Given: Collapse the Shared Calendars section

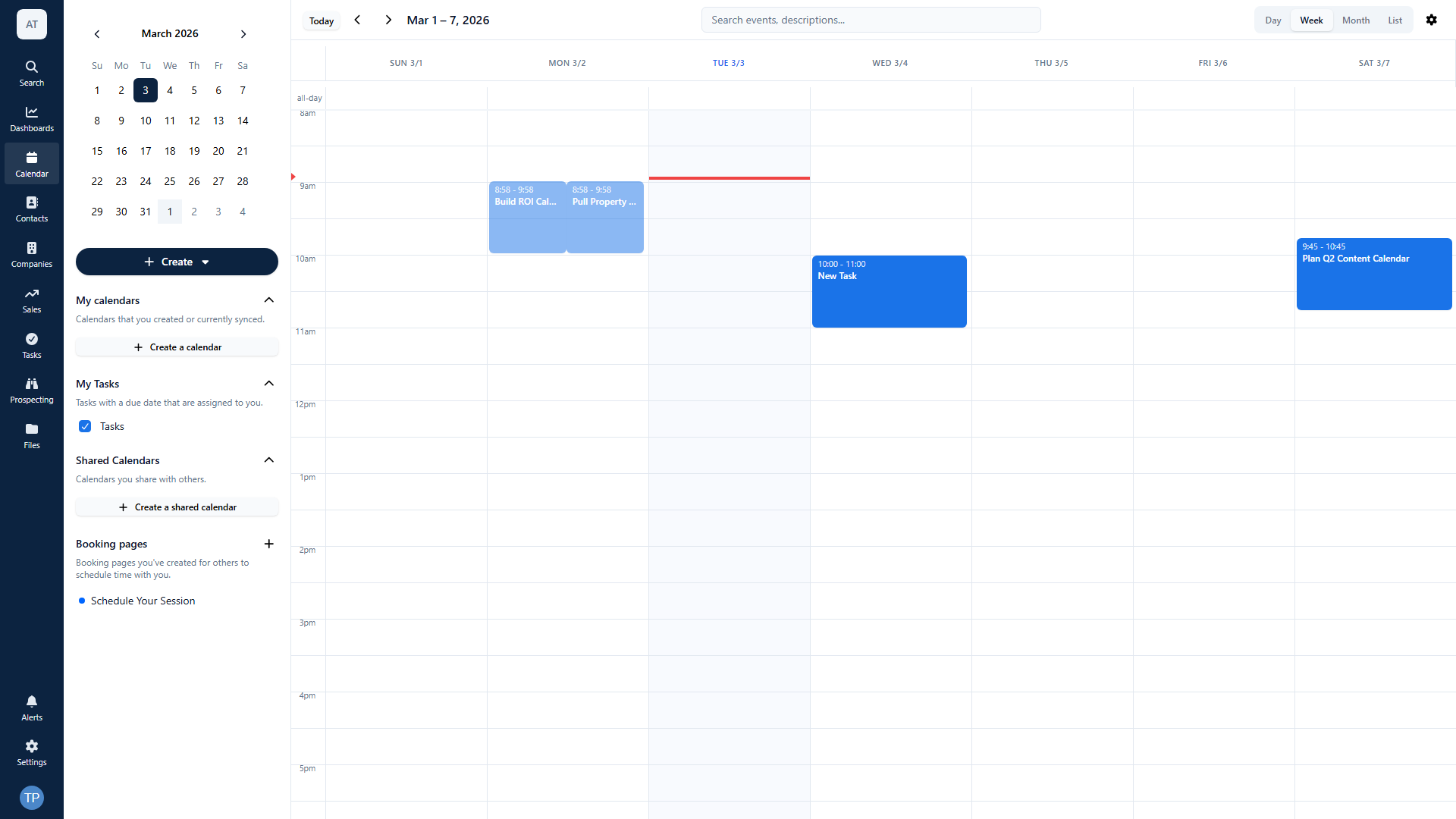Looking at the screenshot, I should pos(268,460).
